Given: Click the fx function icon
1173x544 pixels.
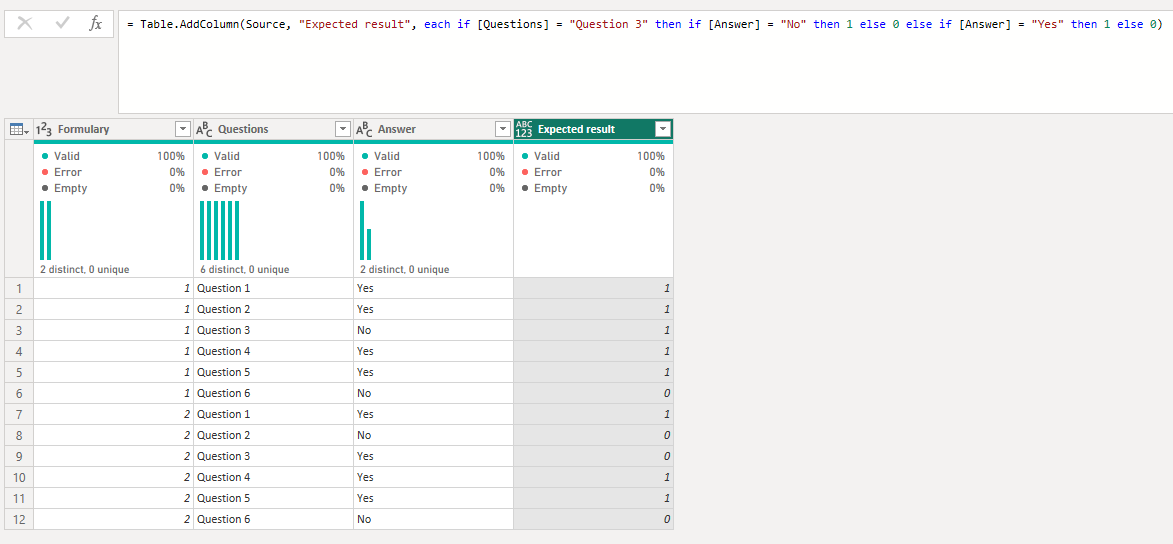Looking at the screenshot, I should click(x=95, y=23).
